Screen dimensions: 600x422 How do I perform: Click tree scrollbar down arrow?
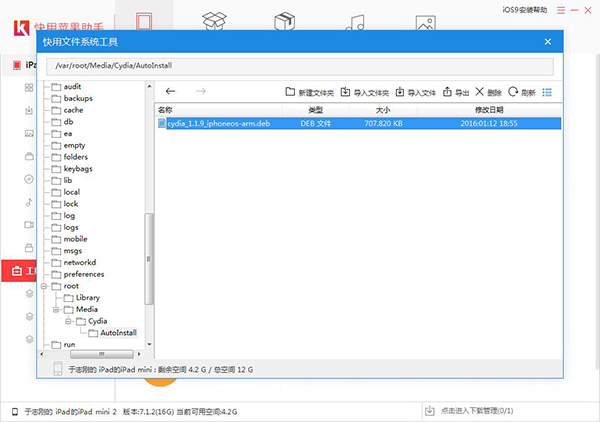click(149, 344)
